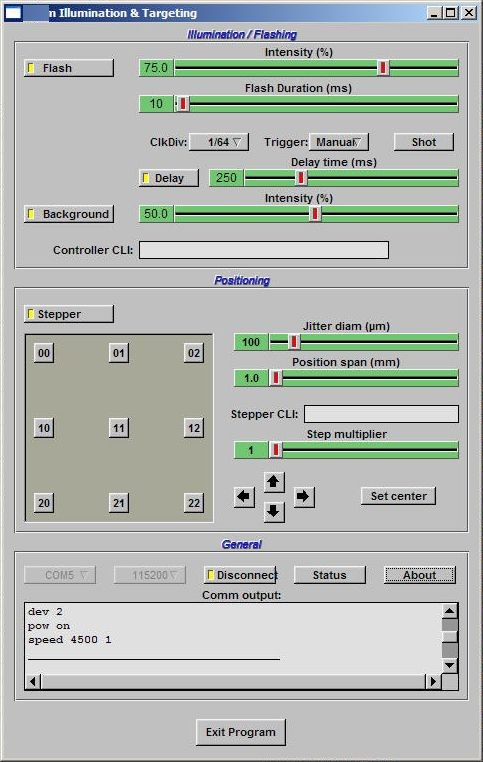Select position 11 in the grid
Viewport: 483px width, 762px height.
point(119,428)
